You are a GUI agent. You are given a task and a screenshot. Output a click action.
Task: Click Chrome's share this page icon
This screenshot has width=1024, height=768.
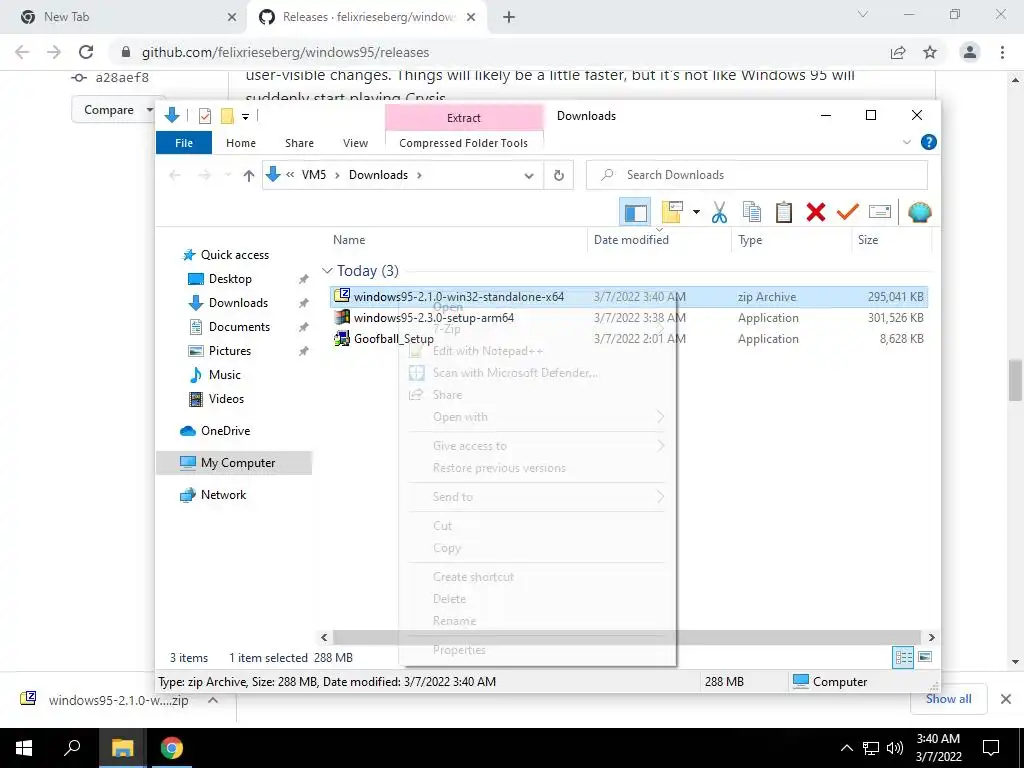(x=898, y=52)
